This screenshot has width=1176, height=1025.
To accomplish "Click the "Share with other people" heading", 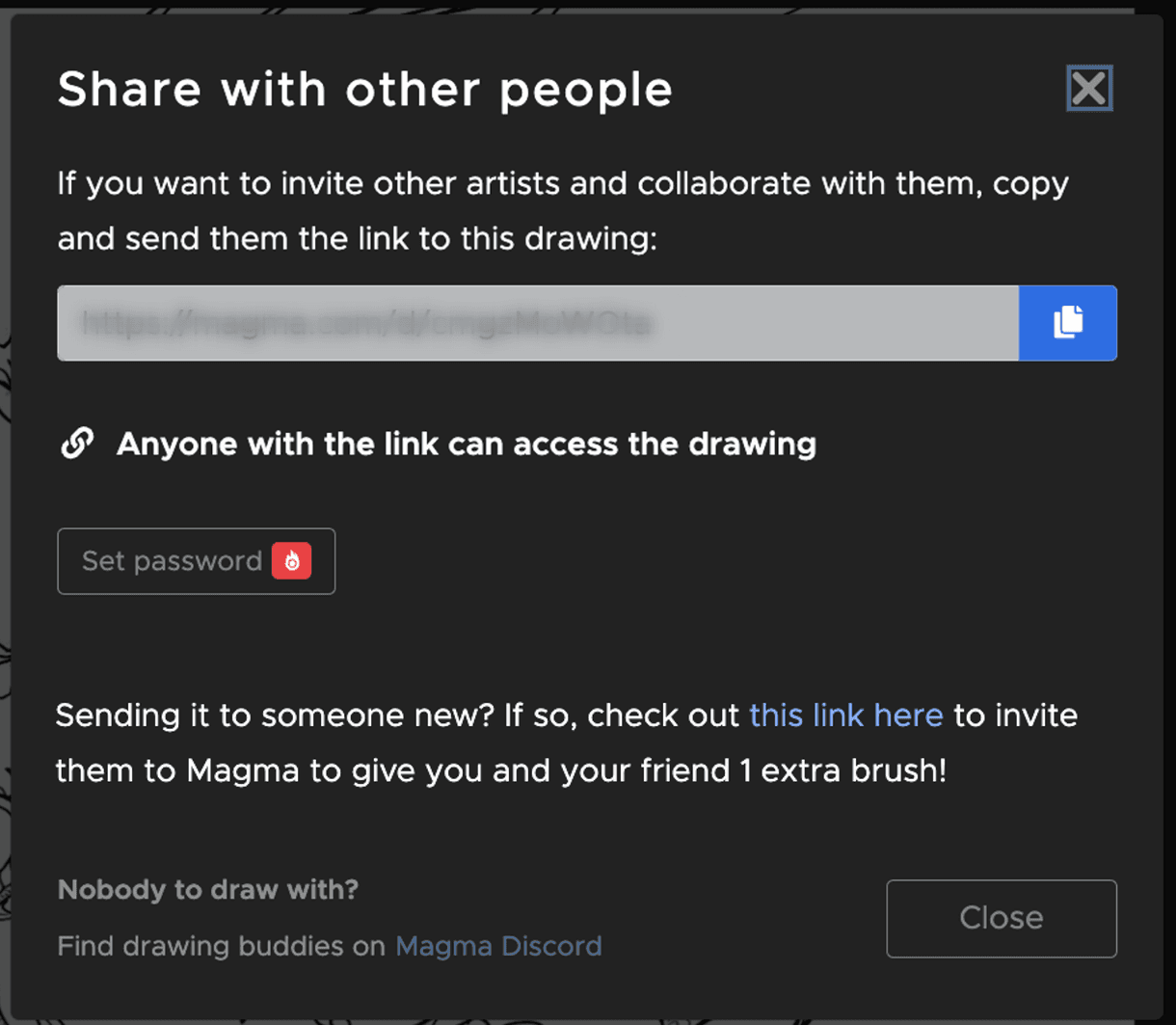I will coord(364,90).
